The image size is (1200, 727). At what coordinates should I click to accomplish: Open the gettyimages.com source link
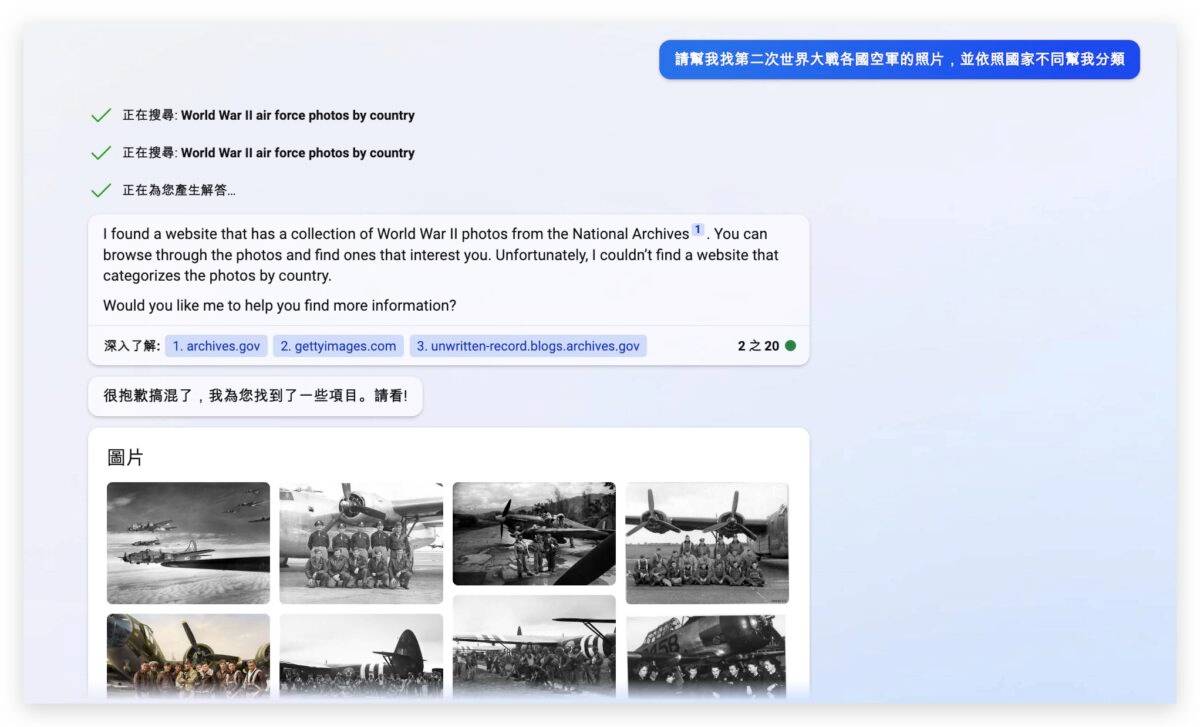[338, 346]
